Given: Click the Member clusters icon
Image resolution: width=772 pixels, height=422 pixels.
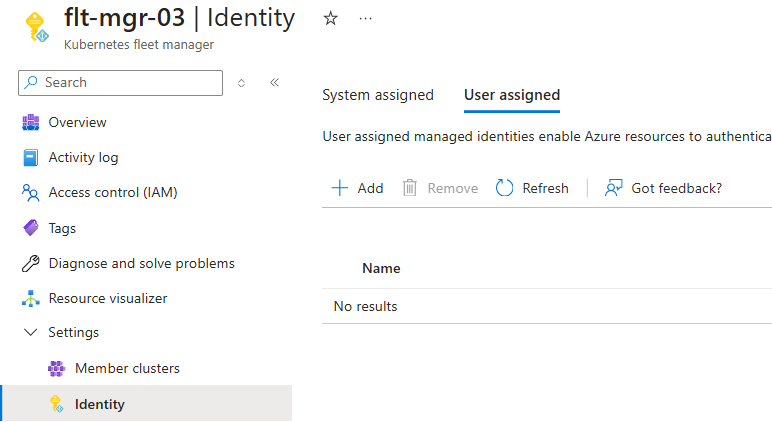Looking at the screenshot, I should 57,369.
